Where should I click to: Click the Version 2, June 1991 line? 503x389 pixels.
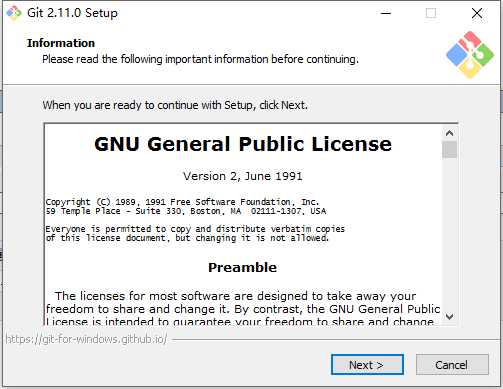[243, 176]
